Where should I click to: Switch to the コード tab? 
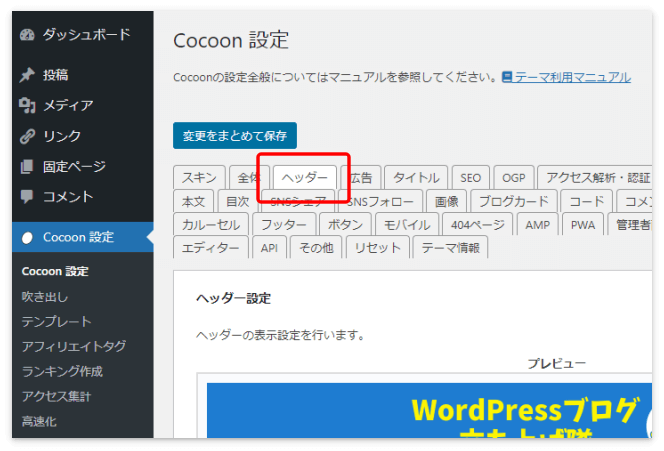(587, 201)
